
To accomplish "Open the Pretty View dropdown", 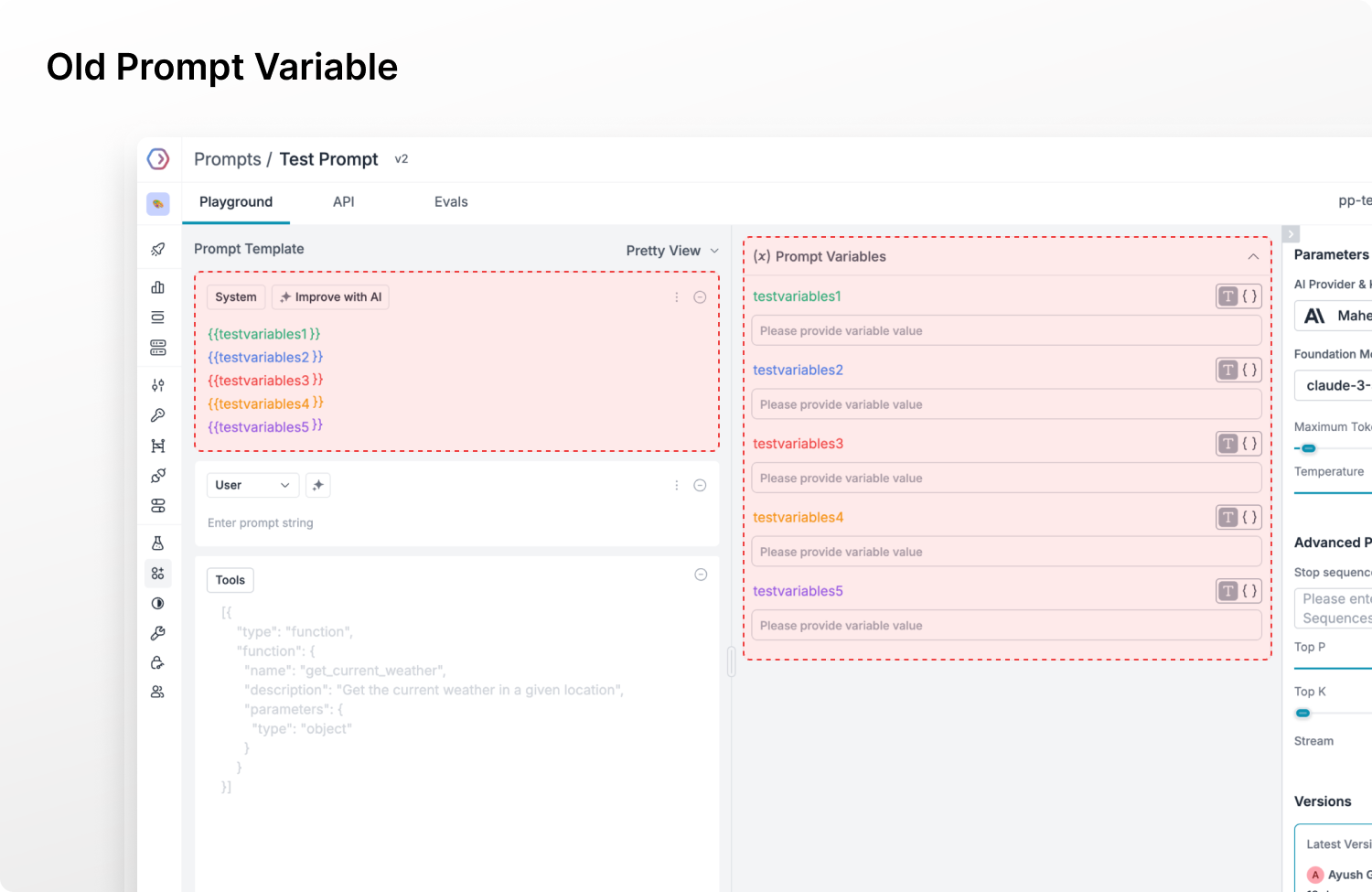I will (672, 251).
